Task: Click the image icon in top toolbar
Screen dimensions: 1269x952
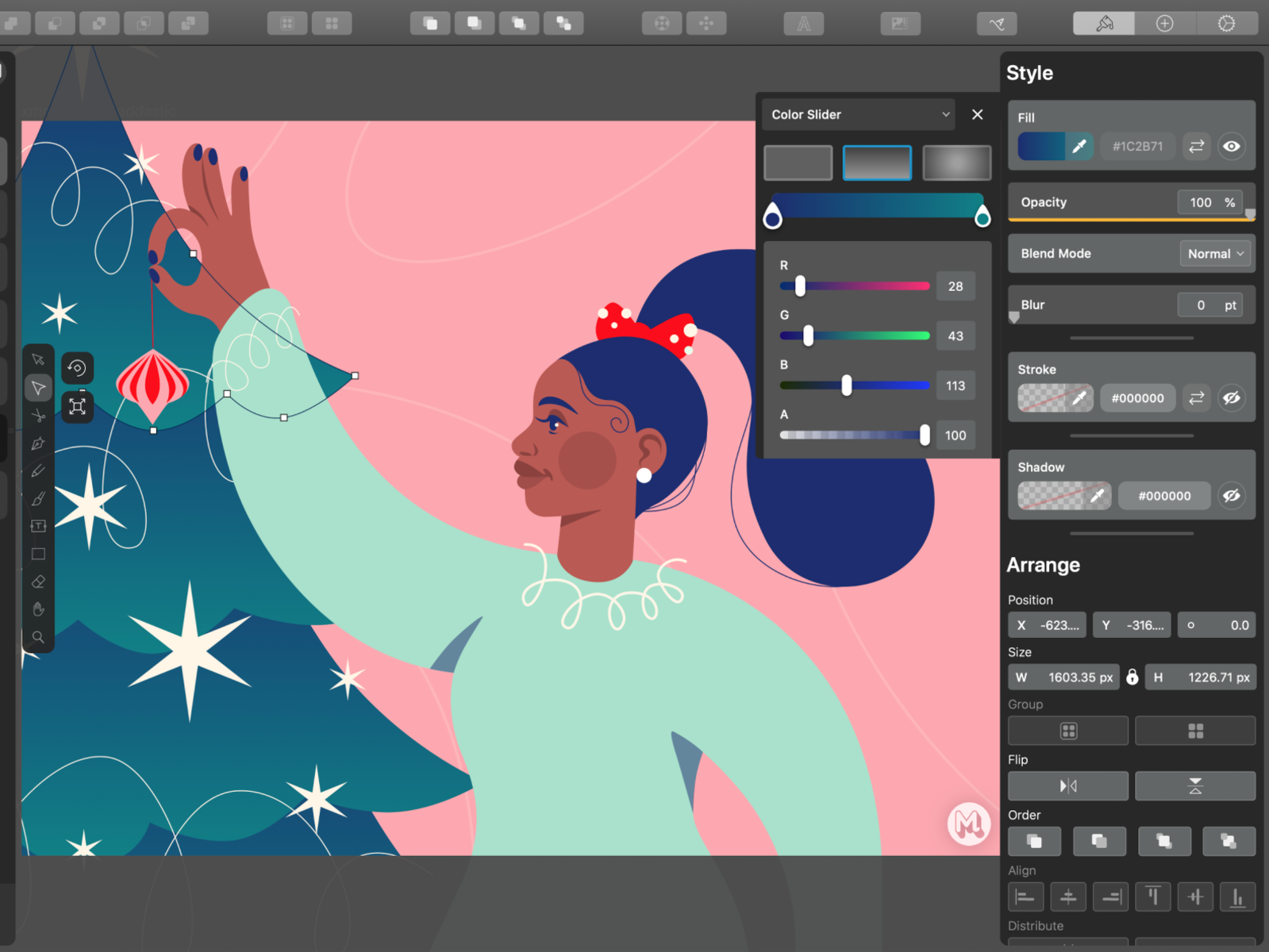Action: 900,24
